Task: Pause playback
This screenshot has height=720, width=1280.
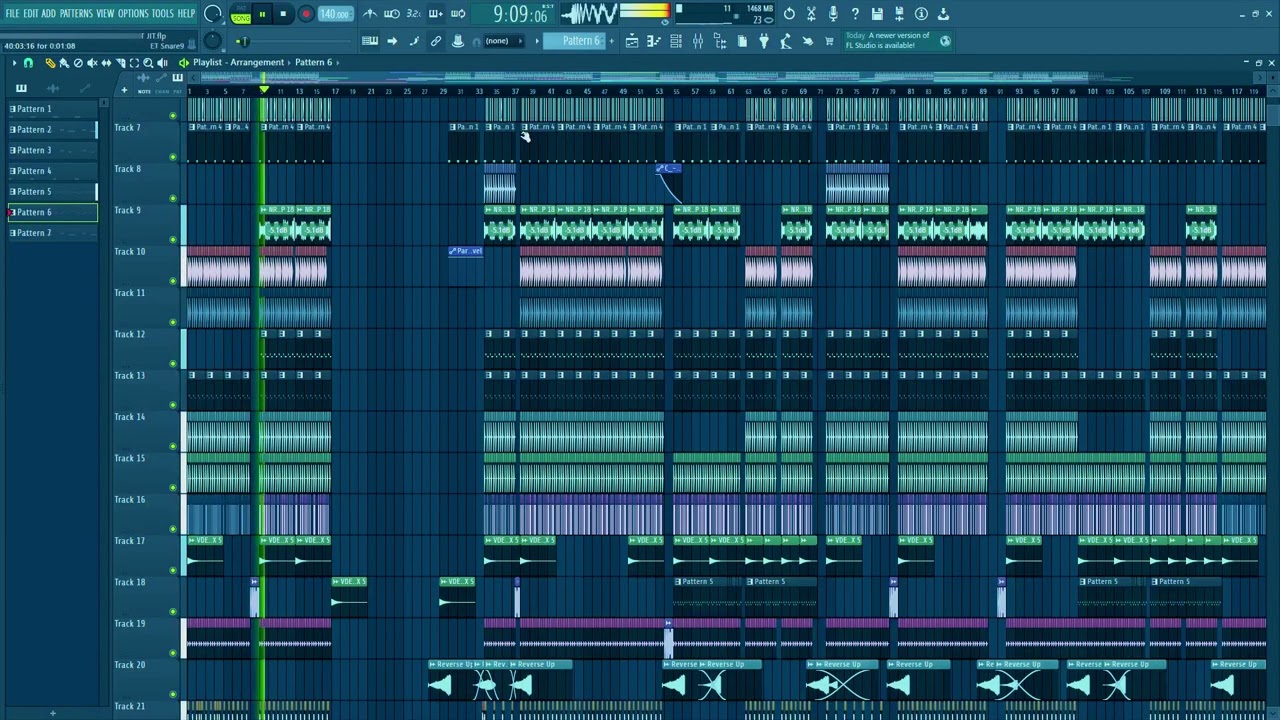Action: (262, 14)
